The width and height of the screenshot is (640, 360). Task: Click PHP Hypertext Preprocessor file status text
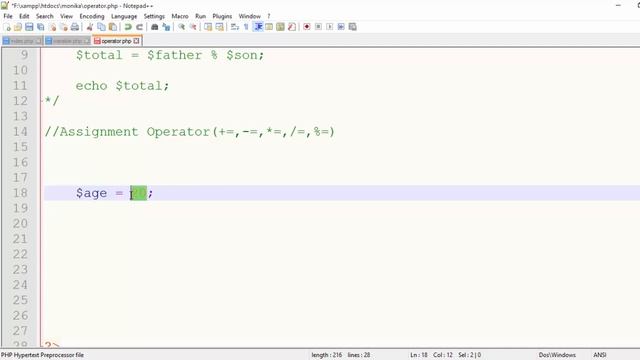(x=42, y=355)
